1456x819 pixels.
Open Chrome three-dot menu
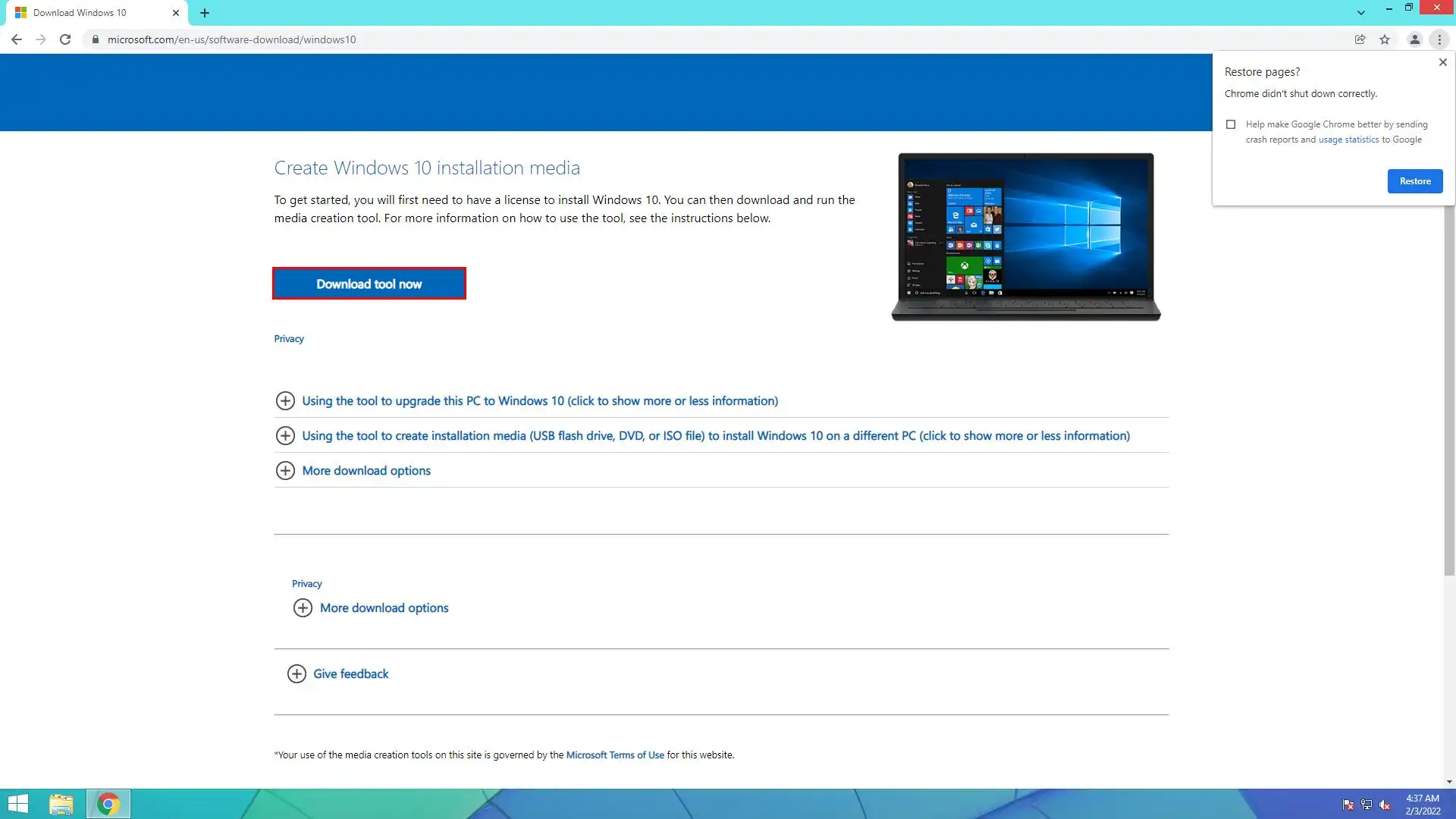click(1439, 39)
